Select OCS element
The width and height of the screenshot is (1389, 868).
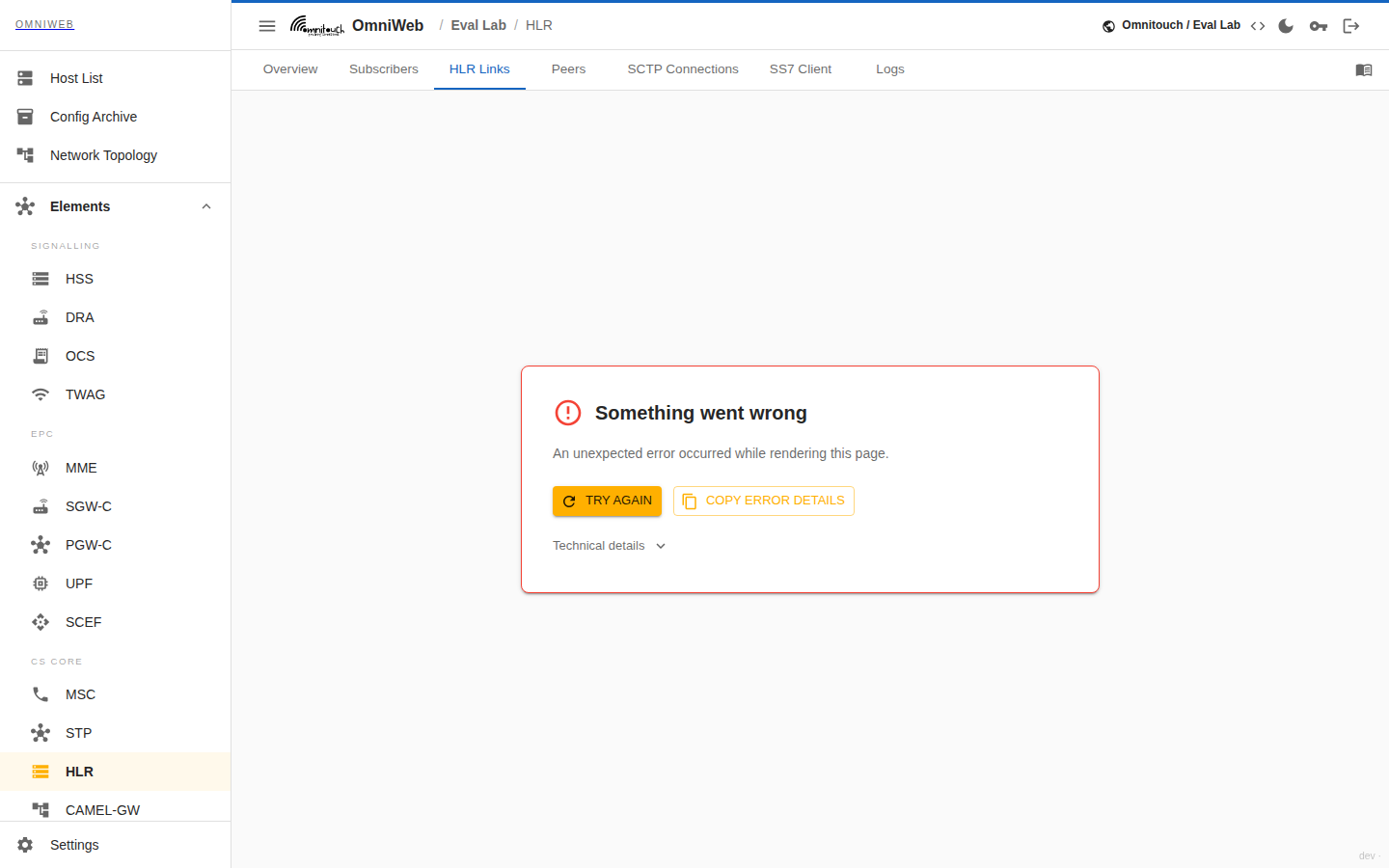coord(116,356)
